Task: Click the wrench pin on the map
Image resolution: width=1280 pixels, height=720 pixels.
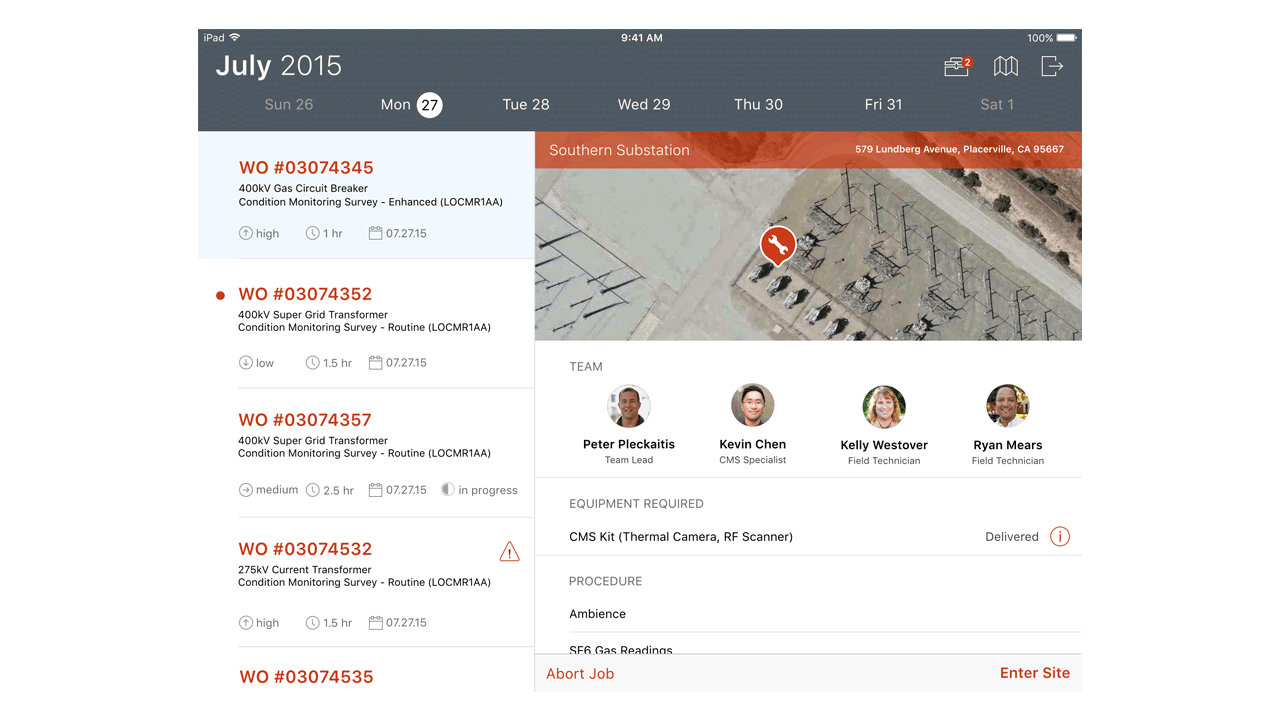Action: [777, 246]
